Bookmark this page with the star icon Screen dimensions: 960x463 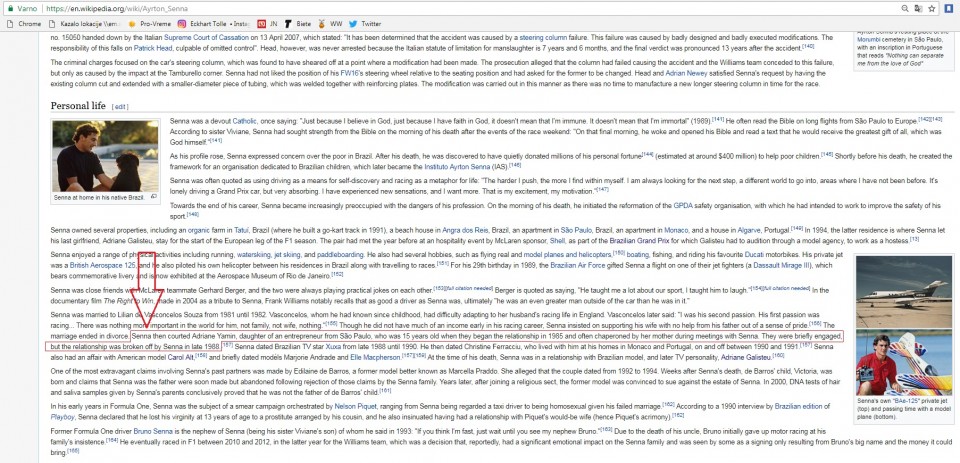[932, 9]
